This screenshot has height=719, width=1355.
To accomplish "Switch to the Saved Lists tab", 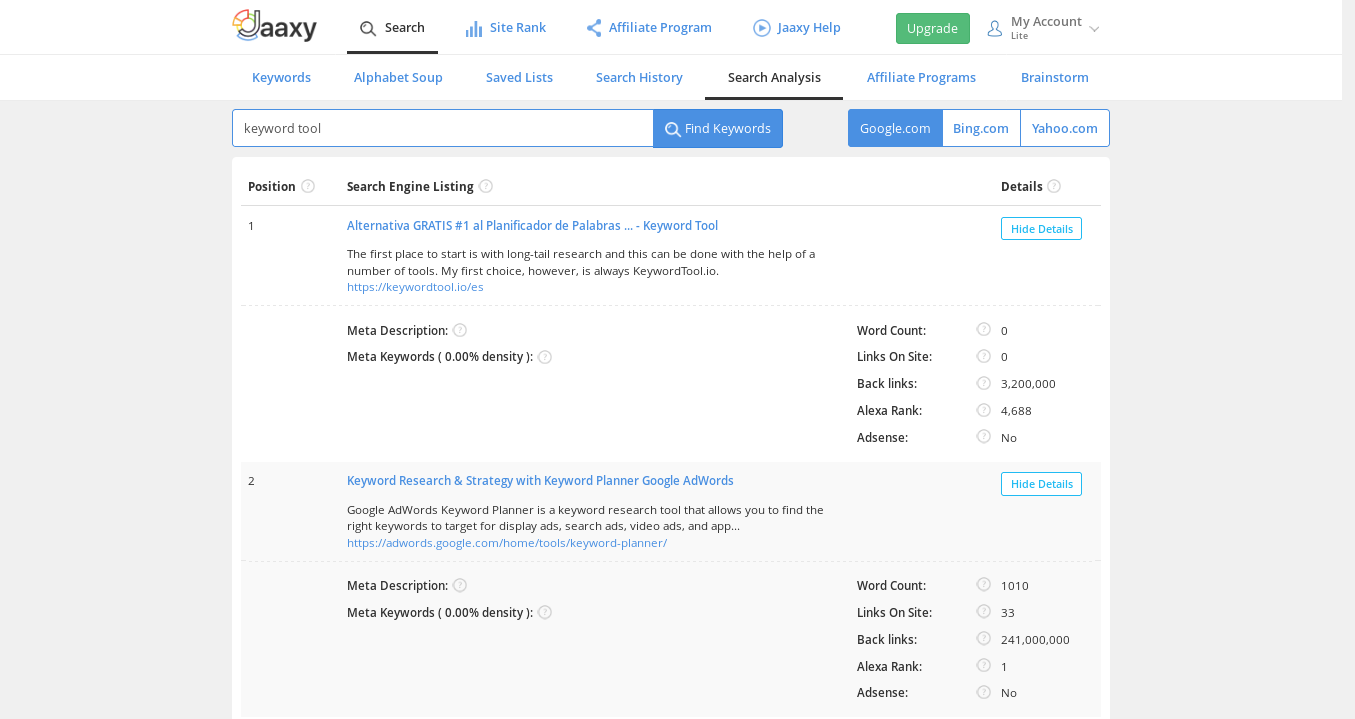I will point(519,77).
